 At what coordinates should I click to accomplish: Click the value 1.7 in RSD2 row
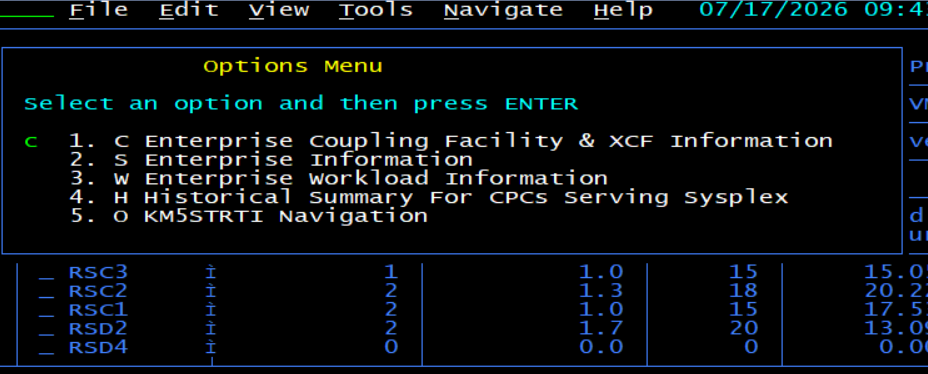(x=601, y=329)
